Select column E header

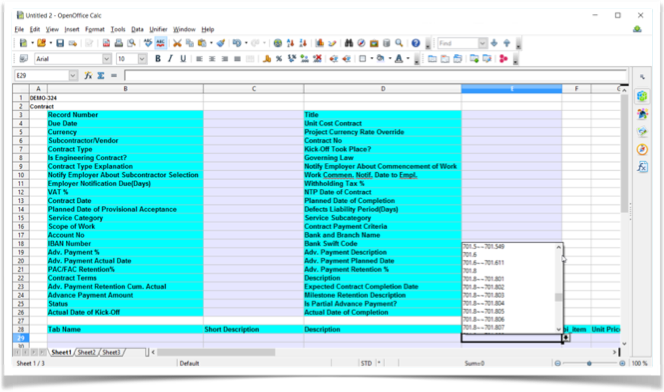coord(511,89)
